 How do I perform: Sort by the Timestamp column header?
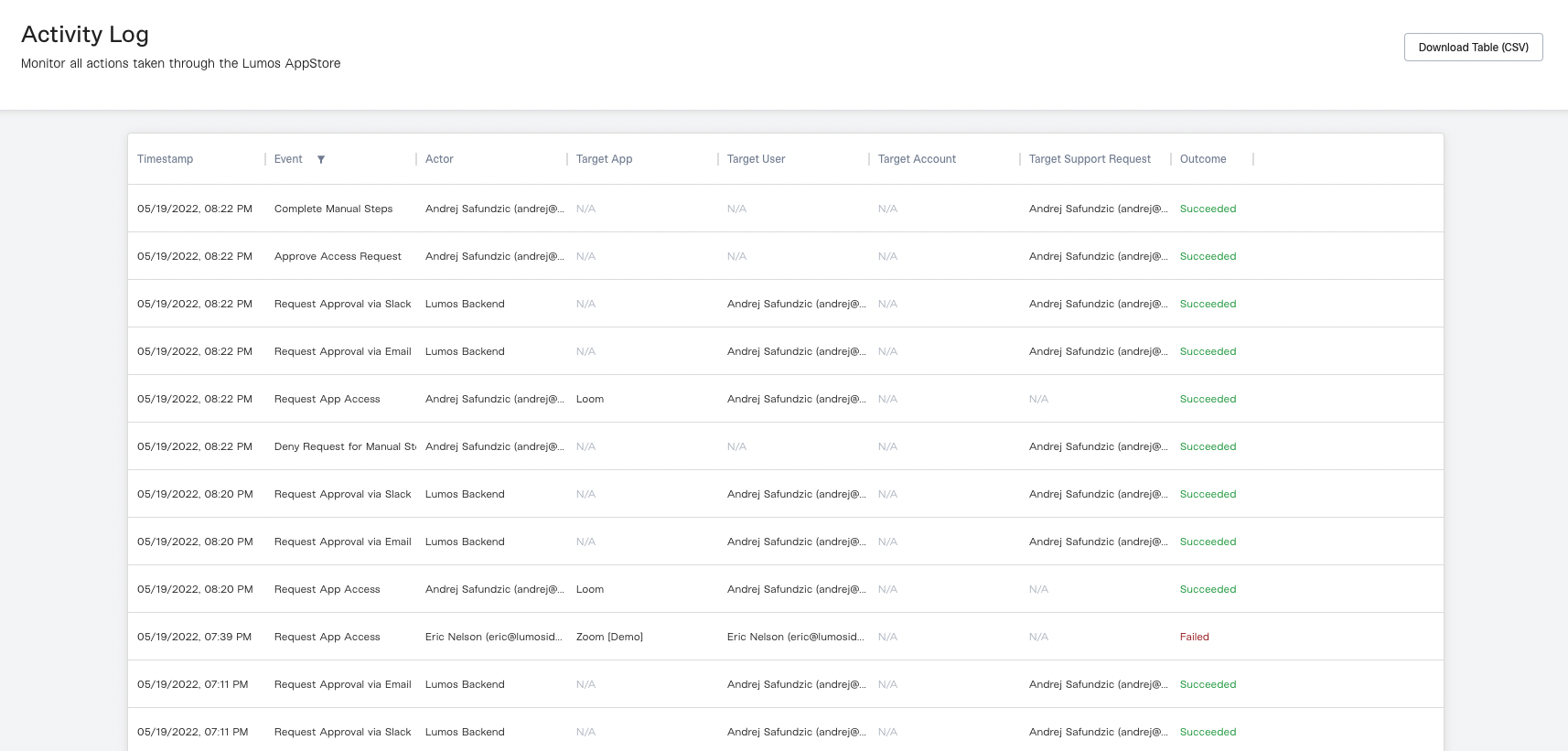coord(166,159)
